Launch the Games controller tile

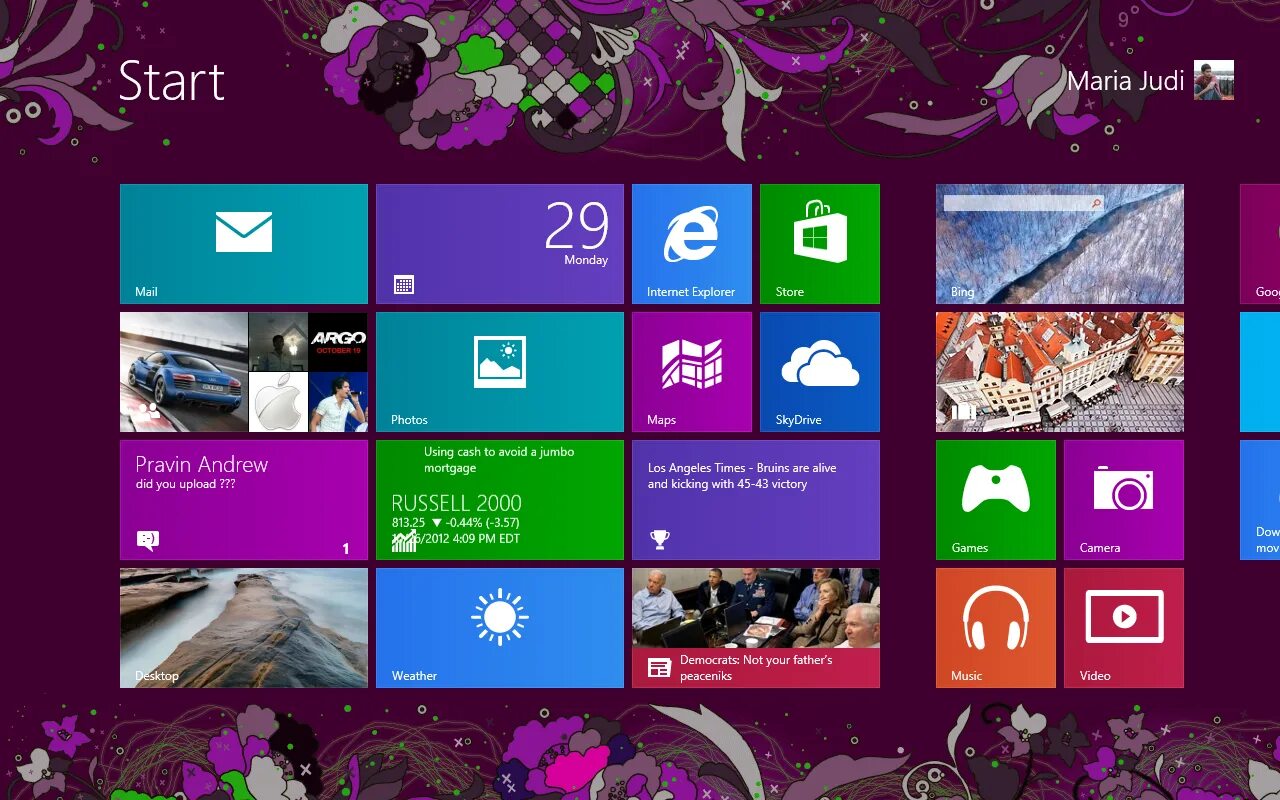click(996, 500)
